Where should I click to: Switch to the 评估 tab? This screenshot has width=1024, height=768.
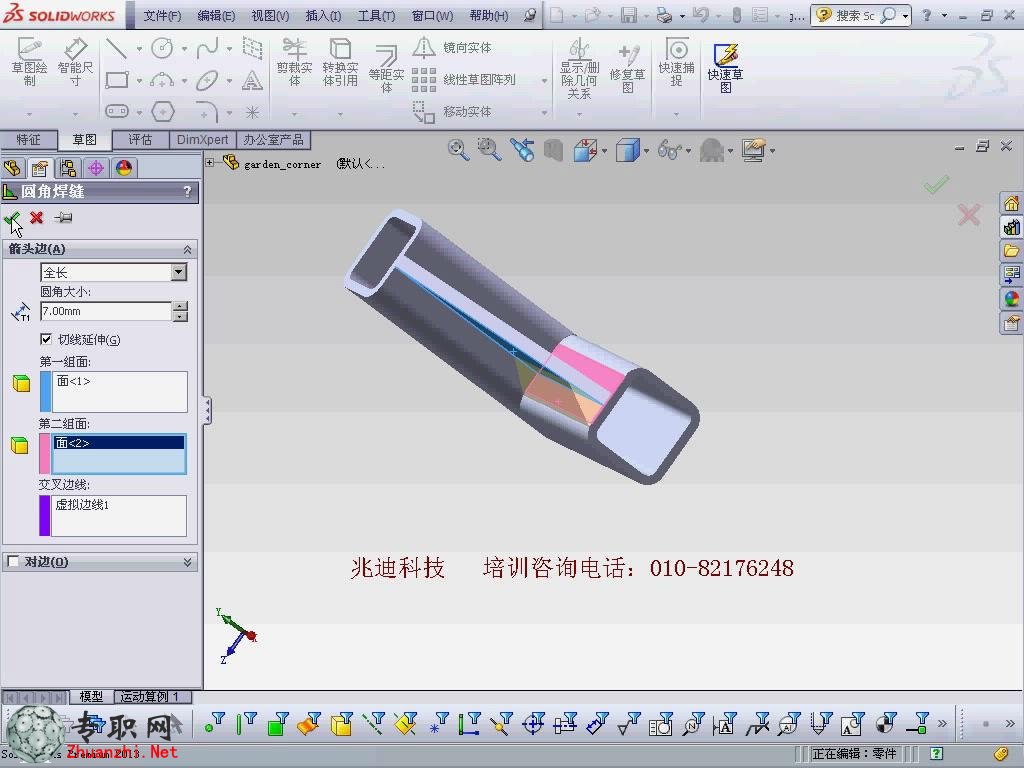[x=140, y=140]
